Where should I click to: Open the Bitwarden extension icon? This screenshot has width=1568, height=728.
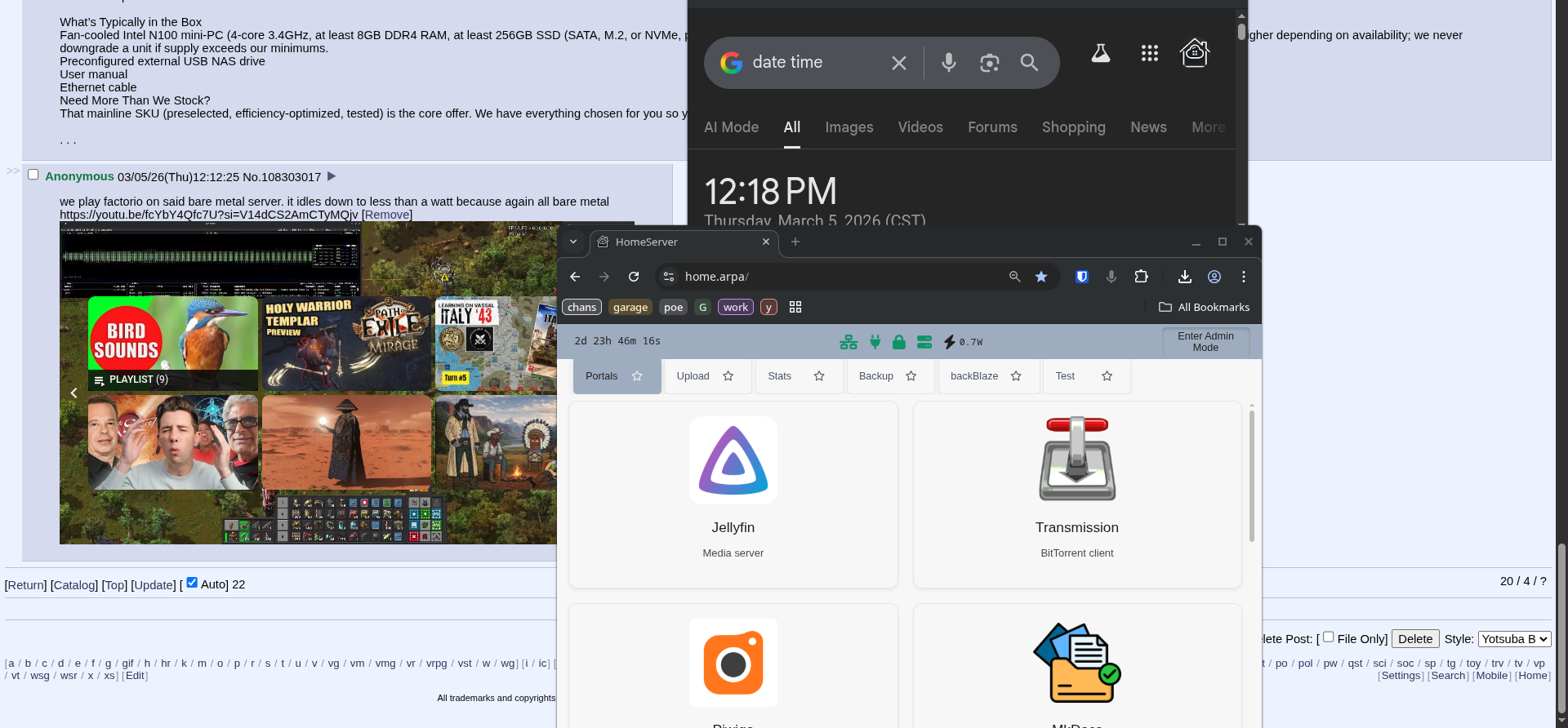pyautogui.click(x=1082, y=277)
